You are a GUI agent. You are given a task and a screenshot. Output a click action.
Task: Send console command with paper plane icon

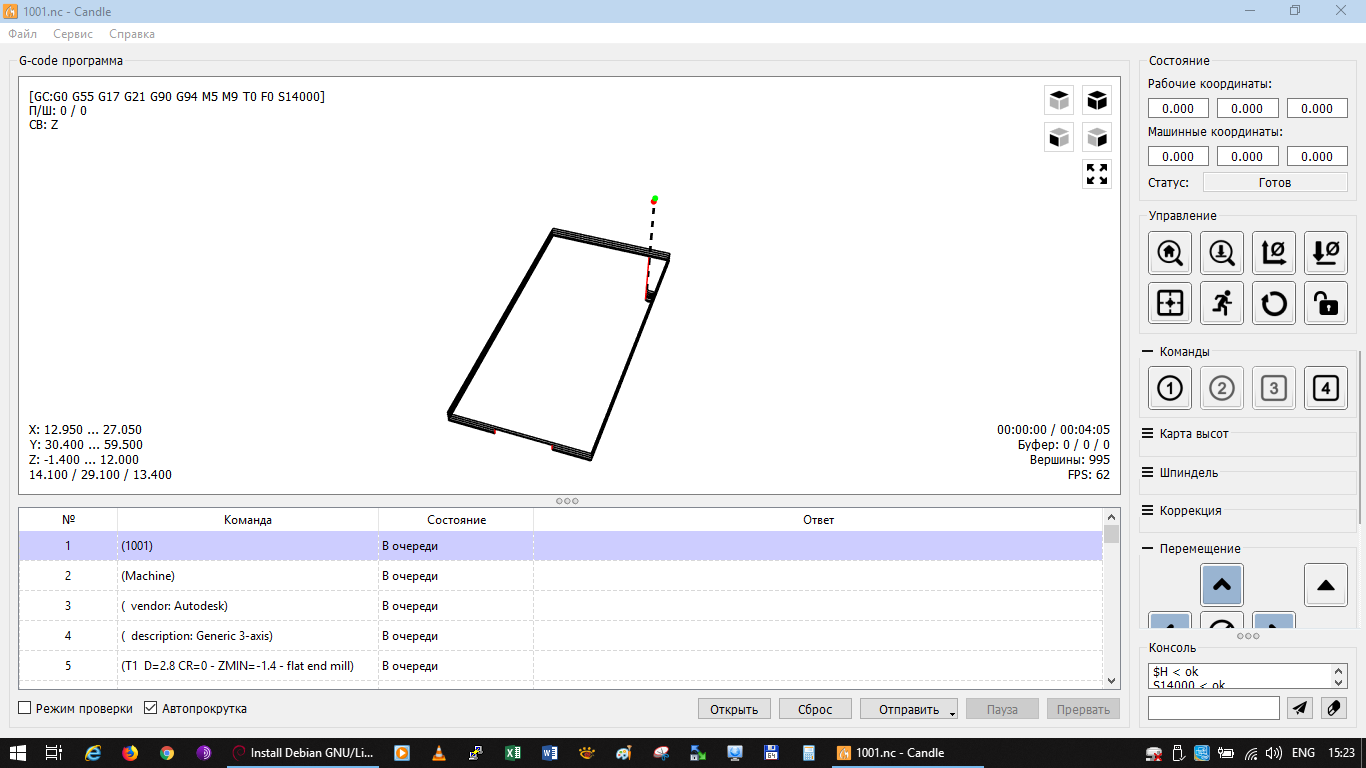pyautogui.click(x=1299, y=707)
